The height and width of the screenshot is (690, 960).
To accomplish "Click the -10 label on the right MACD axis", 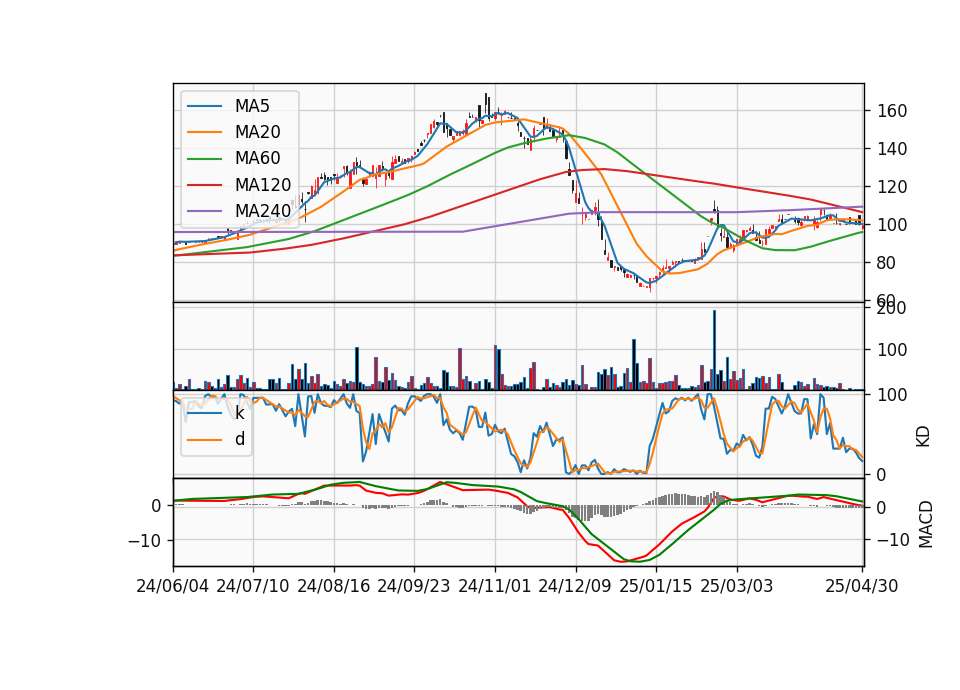I will [893, 540].
